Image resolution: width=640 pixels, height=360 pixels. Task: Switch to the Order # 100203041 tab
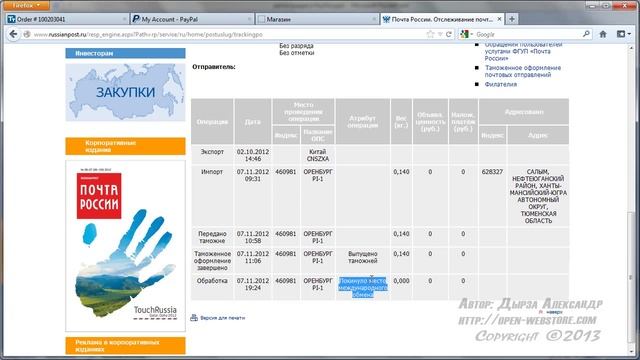(x=67, y=19)
